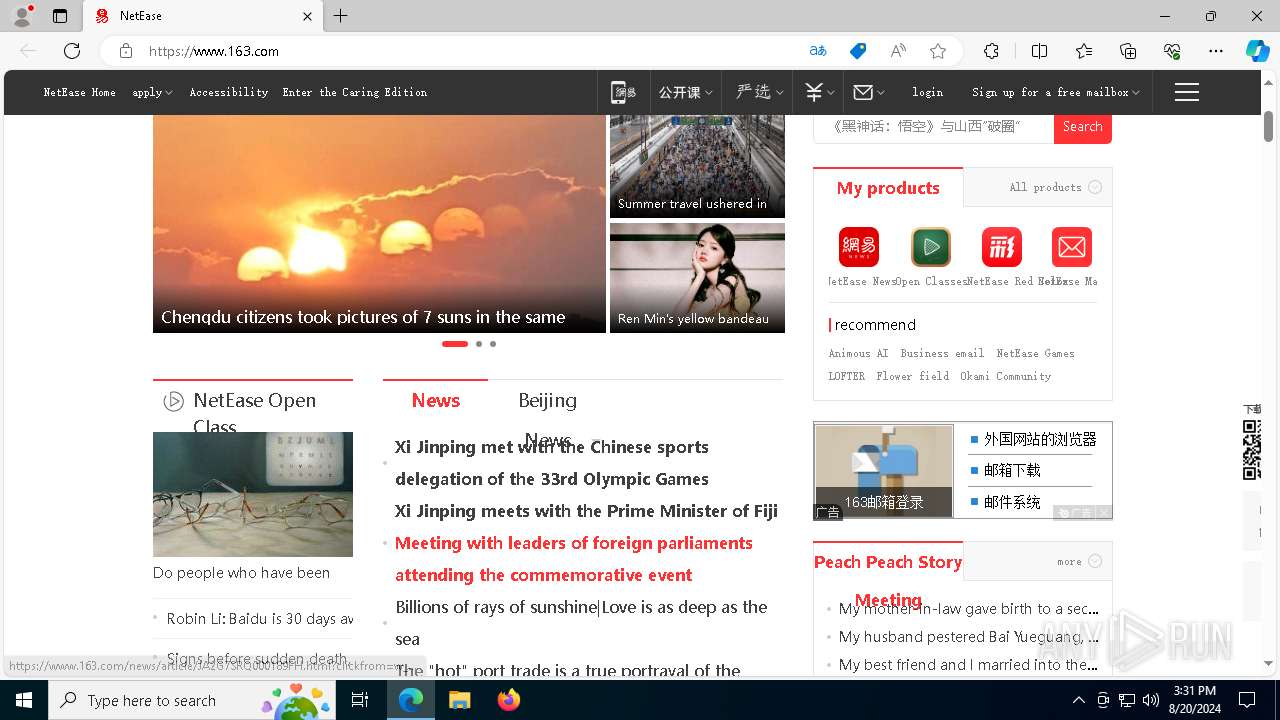The image size is (1280, 720).
Task: Click Accessibility in the top bar
Action: 229,92
